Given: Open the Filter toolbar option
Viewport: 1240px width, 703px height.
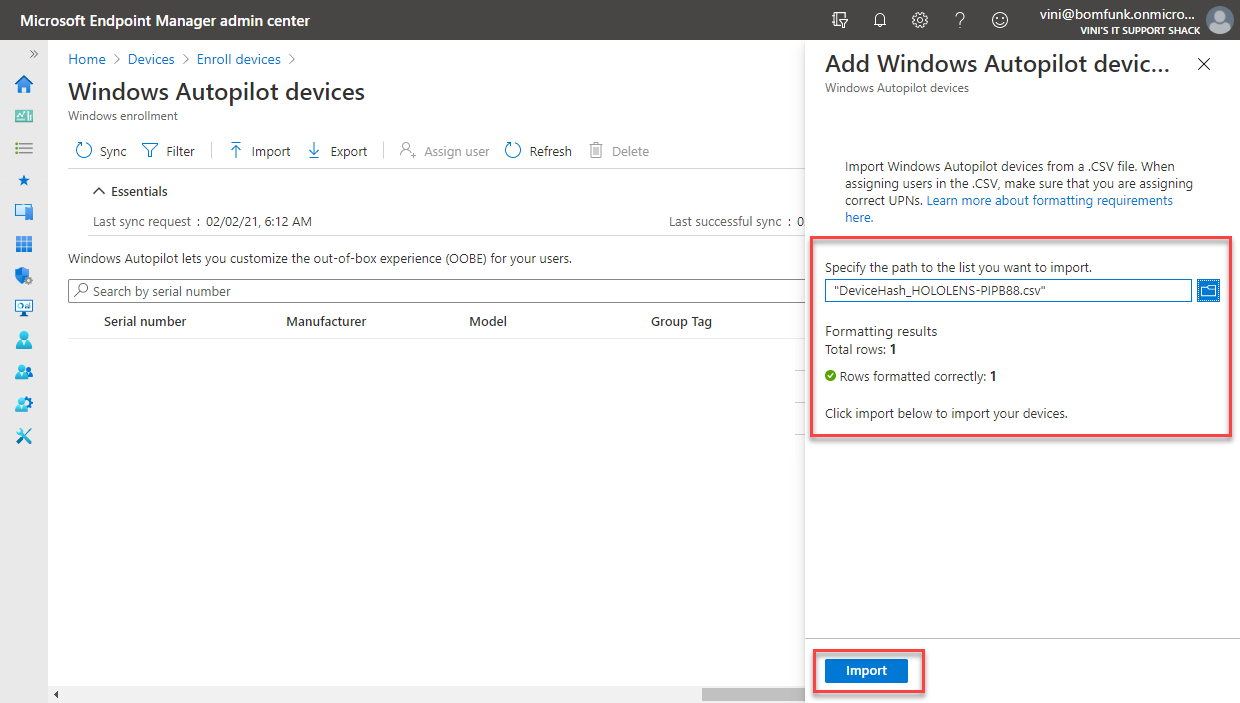Looking at the screenshot, I should click(168, 151).
